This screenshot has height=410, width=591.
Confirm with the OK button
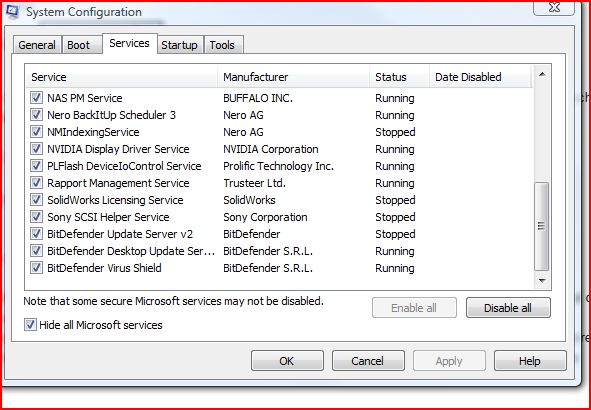[x=287, y=361]
